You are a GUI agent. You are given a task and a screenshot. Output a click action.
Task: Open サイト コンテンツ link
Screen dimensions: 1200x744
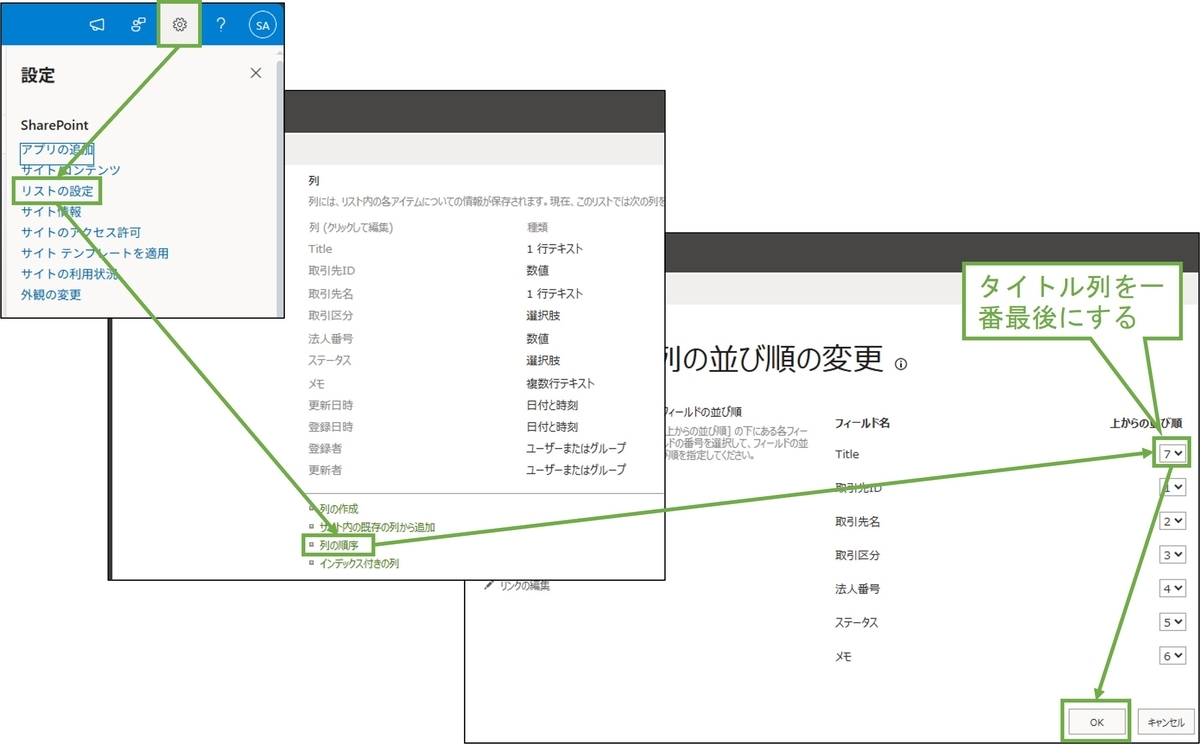(70, 170)
